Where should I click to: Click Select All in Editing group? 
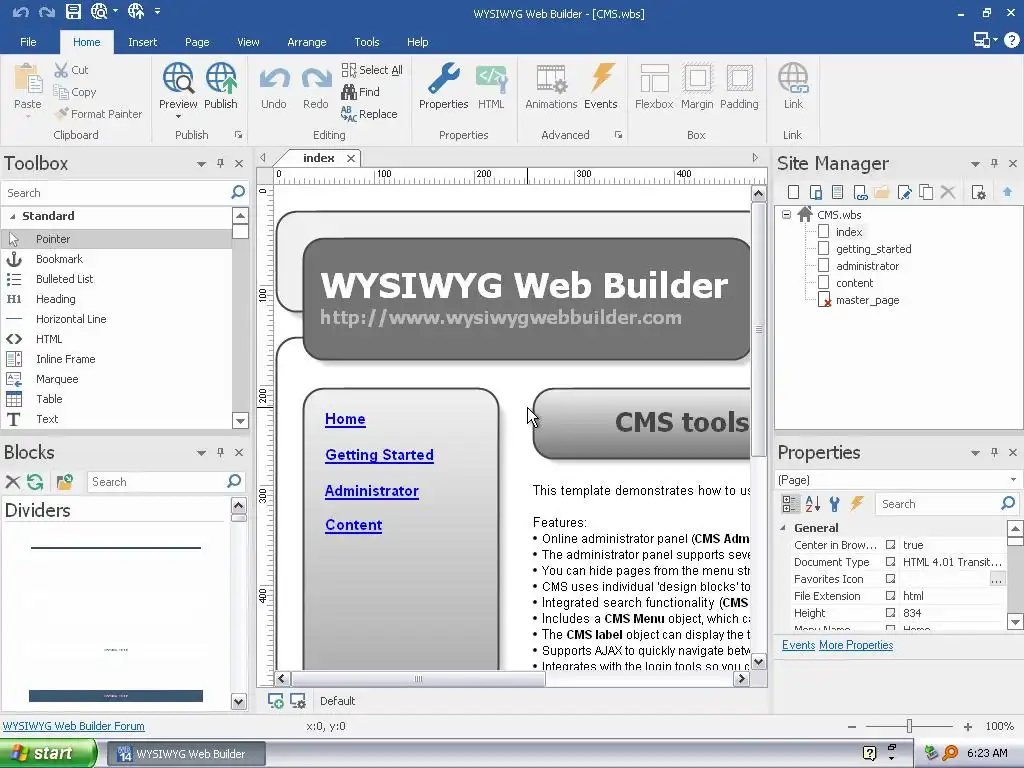pyautogui.click(x=372, y=70)
